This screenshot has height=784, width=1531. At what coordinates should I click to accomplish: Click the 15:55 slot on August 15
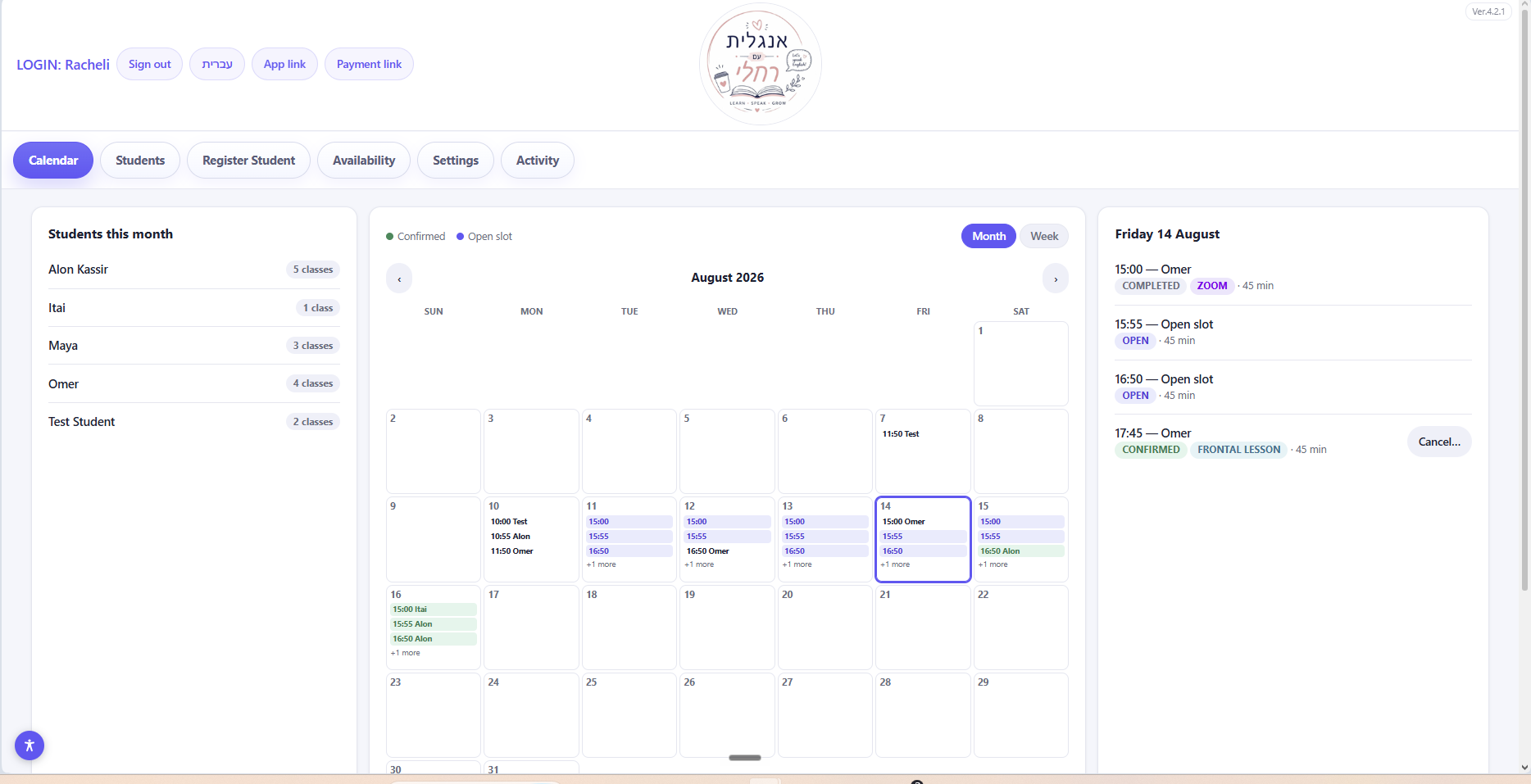click(1020, 537)
